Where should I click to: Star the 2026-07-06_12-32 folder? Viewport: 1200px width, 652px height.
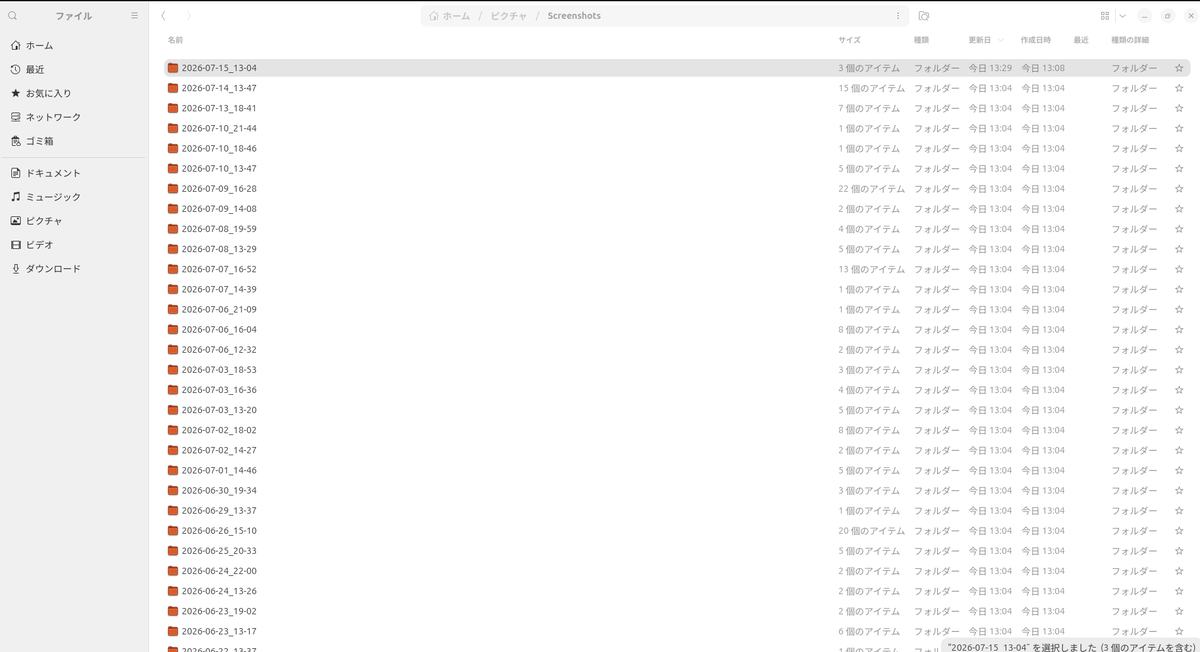pos(1179,350)
